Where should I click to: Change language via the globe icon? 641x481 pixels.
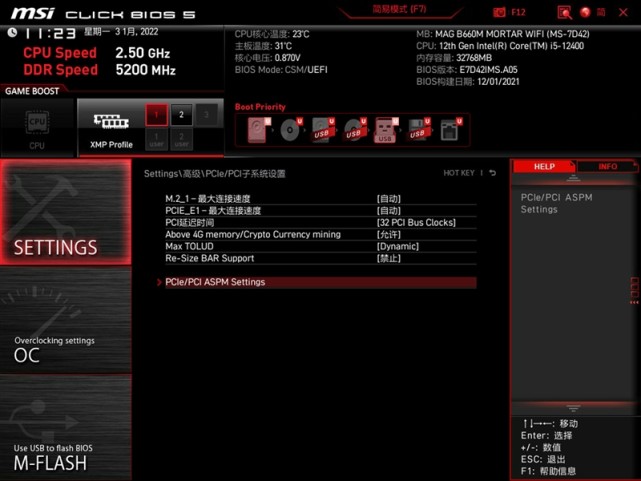[x=585, y=12]
